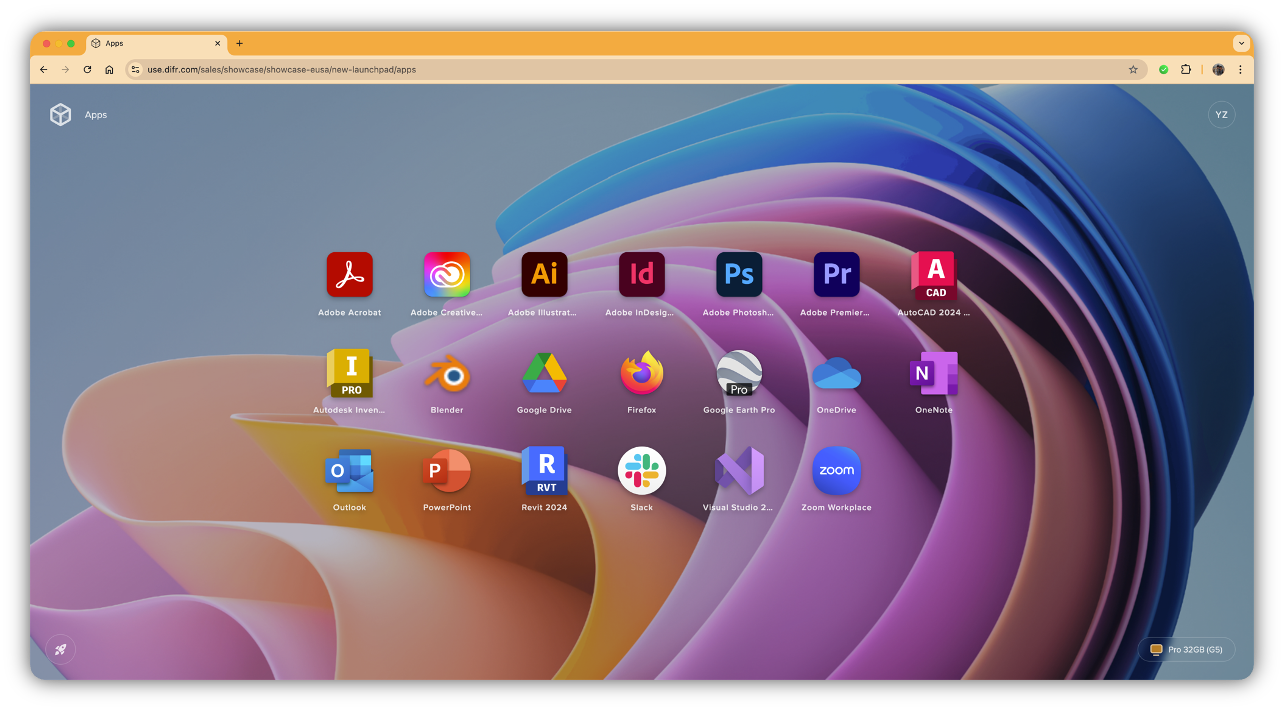
Task: Open the AutoCAD 2024 icon
Action: [934, 274]
